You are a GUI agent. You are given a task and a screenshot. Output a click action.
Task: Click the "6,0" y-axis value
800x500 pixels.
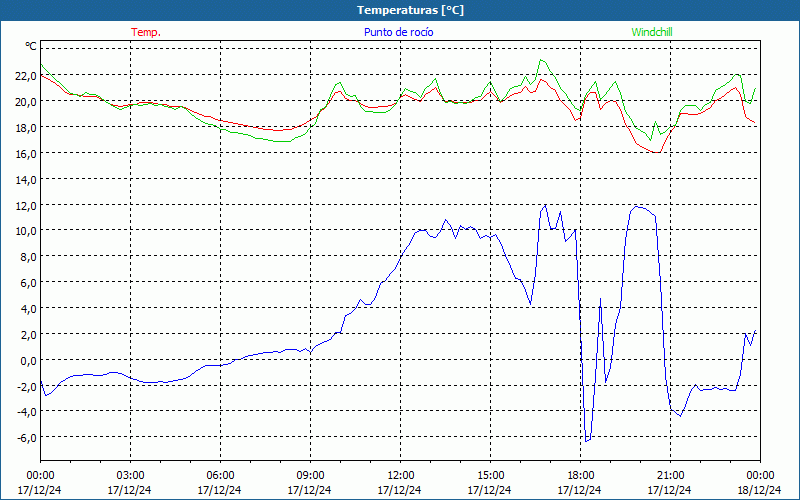[x=29, y=283]
